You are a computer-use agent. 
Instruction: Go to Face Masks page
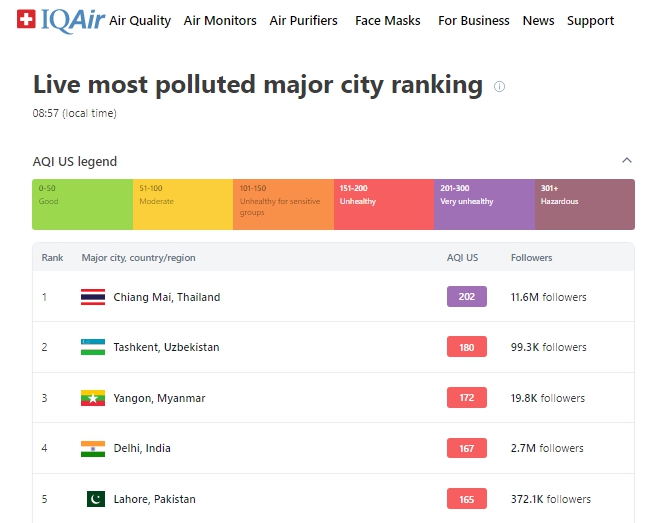pos(387,20)
